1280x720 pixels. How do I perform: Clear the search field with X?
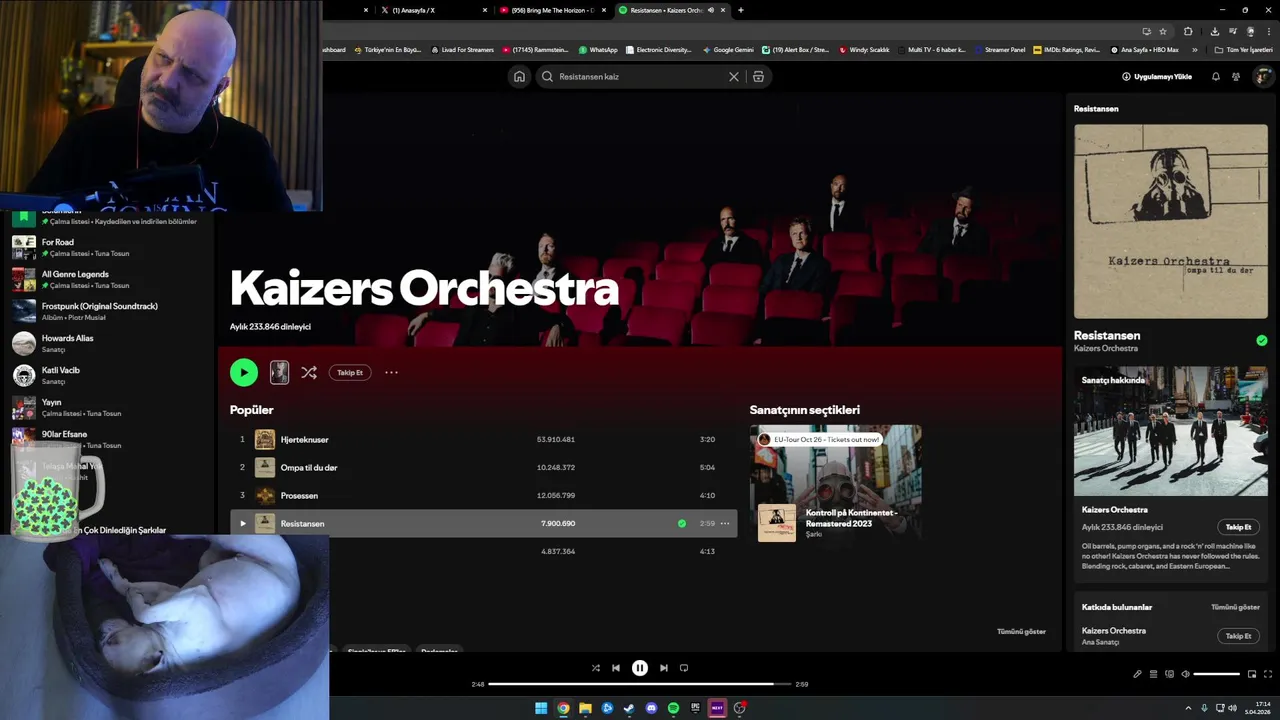point(733,76)
